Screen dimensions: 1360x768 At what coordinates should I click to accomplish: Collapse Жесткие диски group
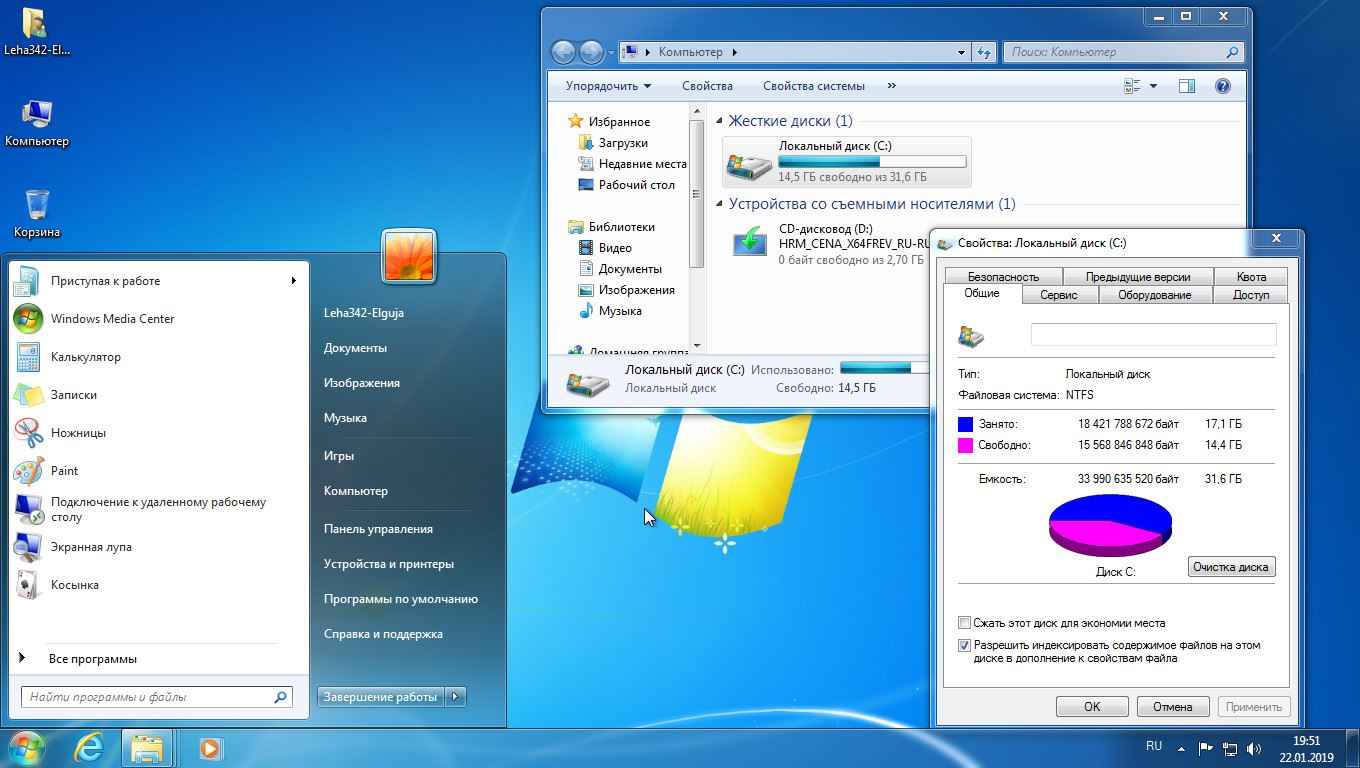(x=719, y=121)
